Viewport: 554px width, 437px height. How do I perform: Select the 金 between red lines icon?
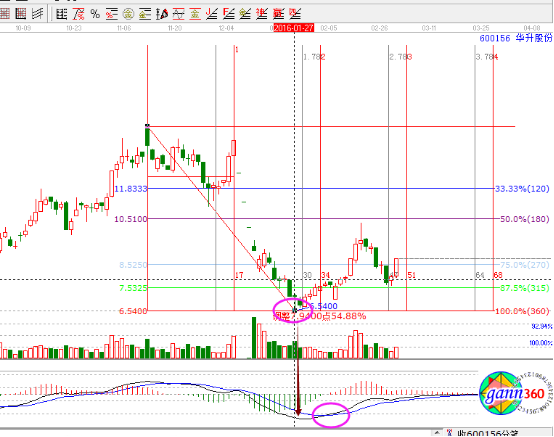click(x=195, y=14)
